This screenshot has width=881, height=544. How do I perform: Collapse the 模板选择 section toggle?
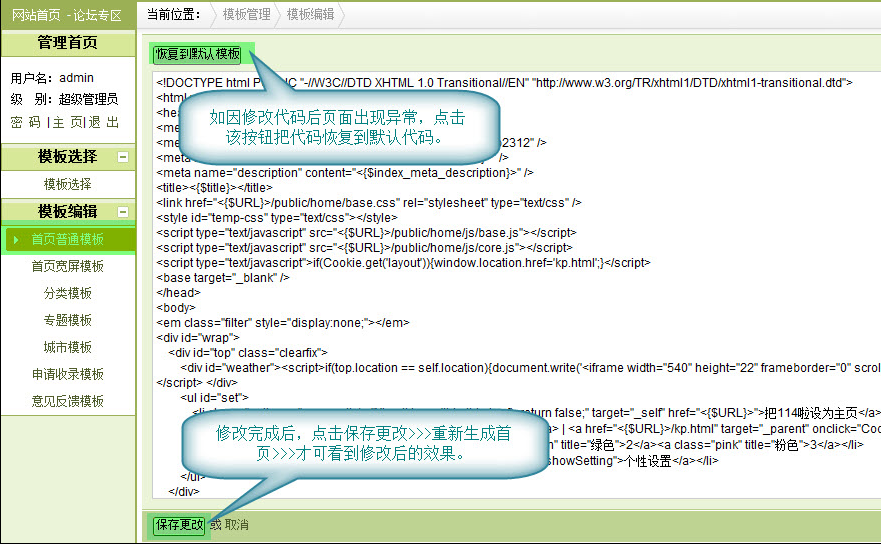tap(123, 157)
